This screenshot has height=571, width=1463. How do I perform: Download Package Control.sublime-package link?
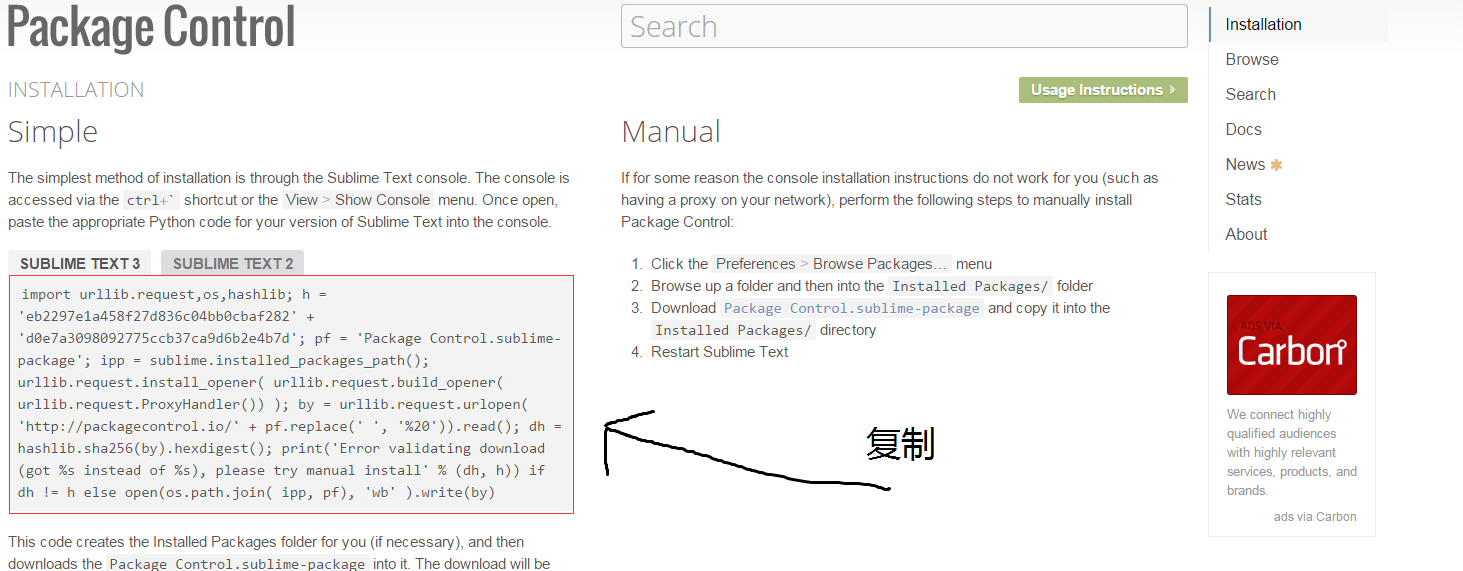coord(851,308)
